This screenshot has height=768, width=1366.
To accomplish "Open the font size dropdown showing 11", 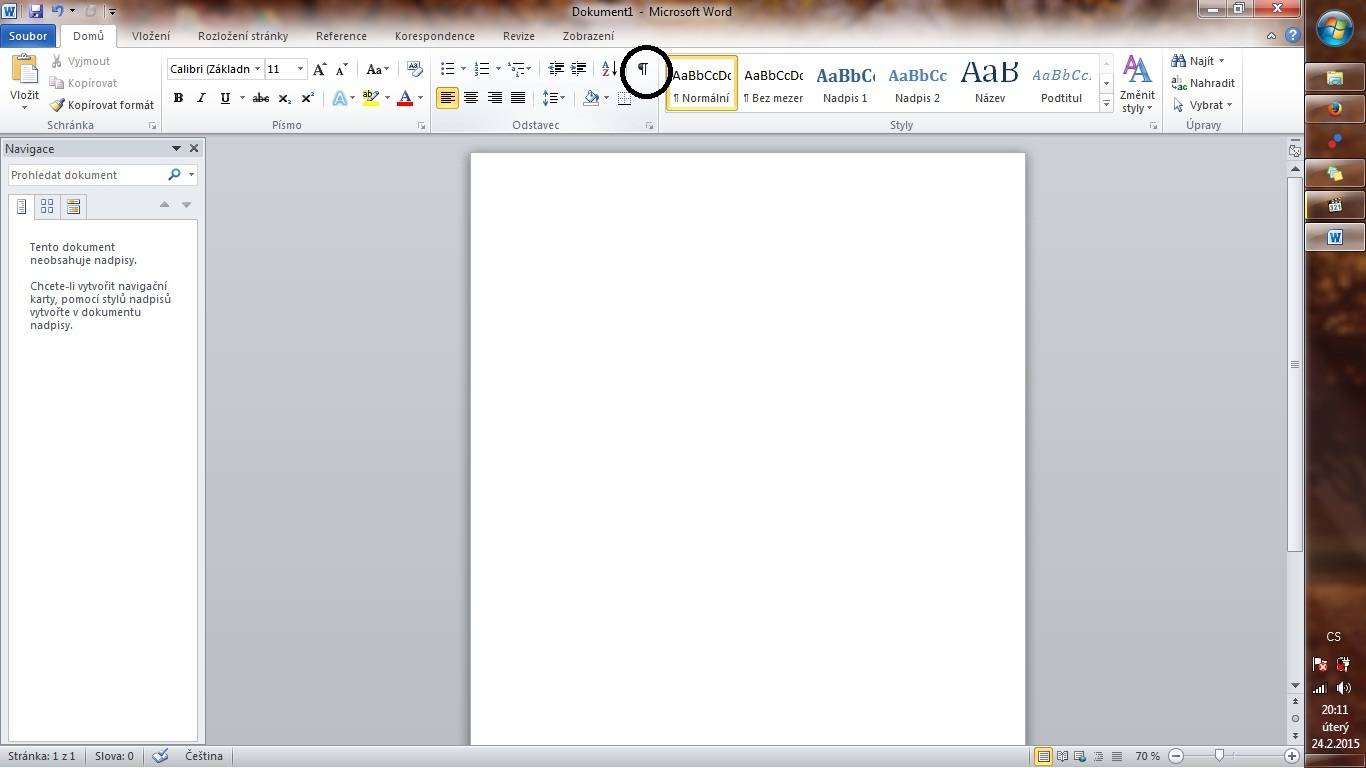I will [x=300, y=69].
